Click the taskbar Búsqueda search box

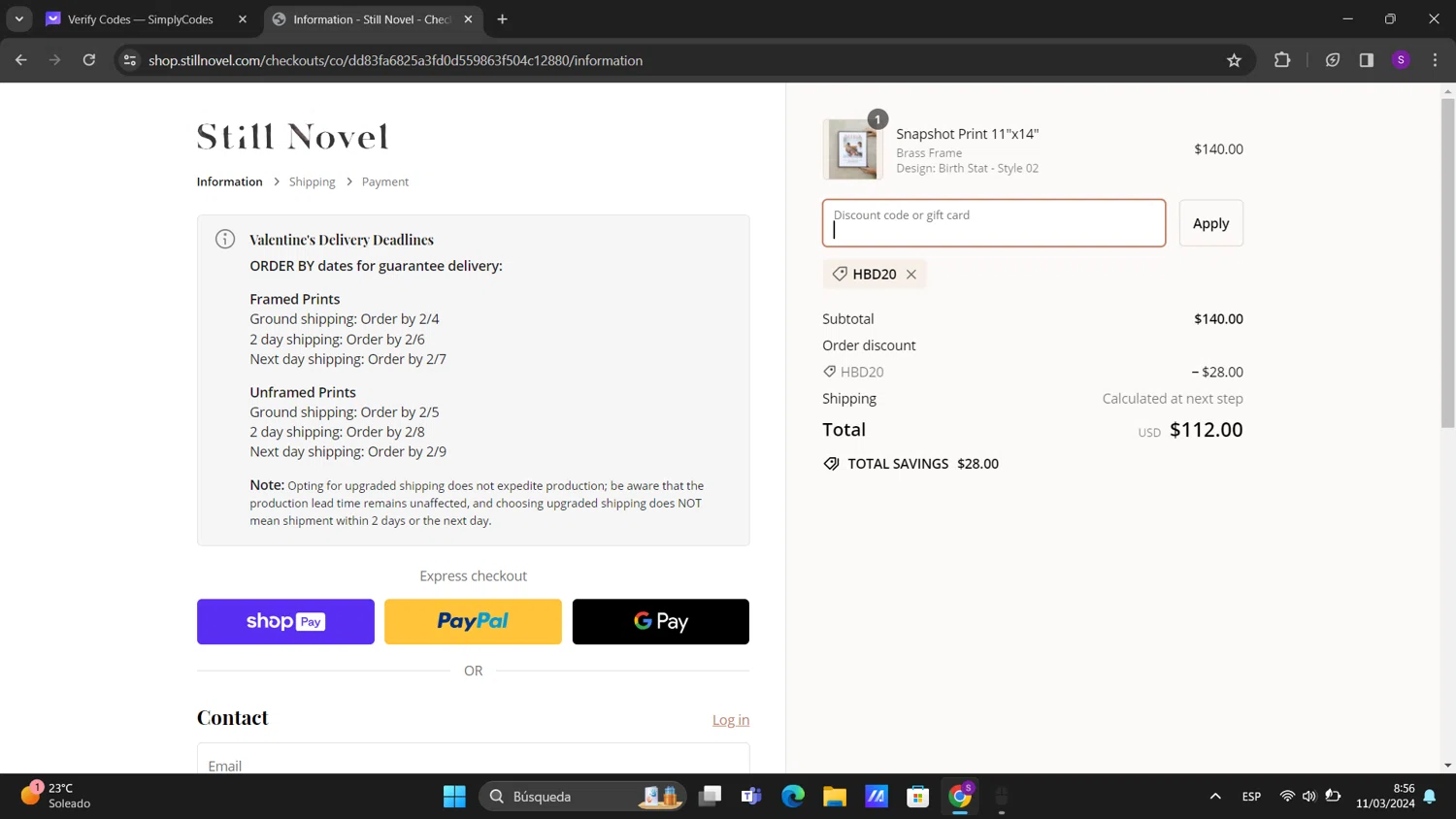point(582,797)
